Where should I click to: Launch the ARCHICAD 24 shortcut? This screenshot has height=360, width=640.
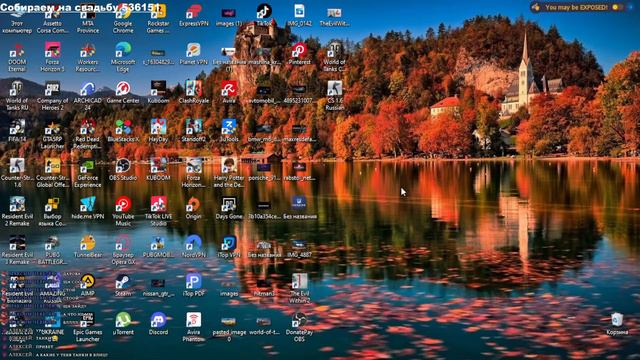pos(88,96)
